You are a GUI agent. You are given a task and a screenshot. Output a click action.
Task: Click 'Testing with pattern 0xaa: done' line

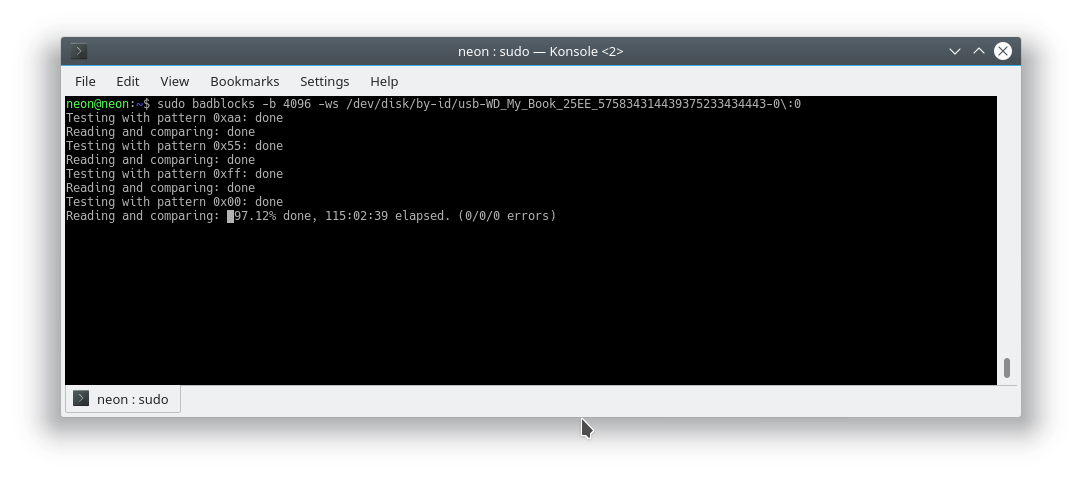[175, 118]
